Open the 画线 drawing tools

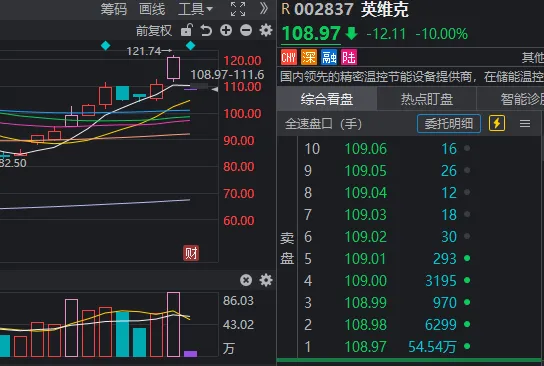pyautogui.click(x=152, y=9)
